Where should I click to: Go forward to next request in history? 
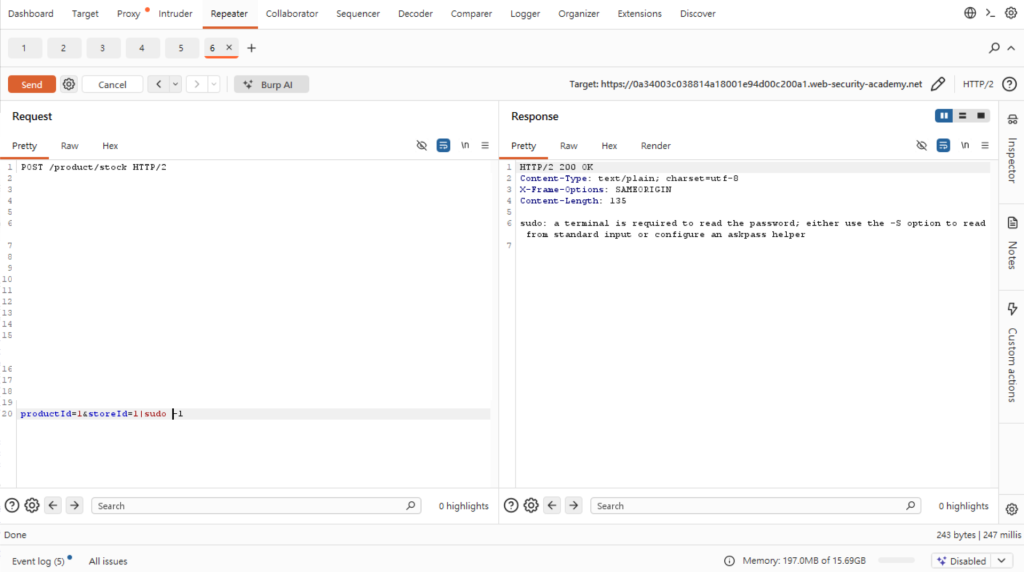point(197,84)
